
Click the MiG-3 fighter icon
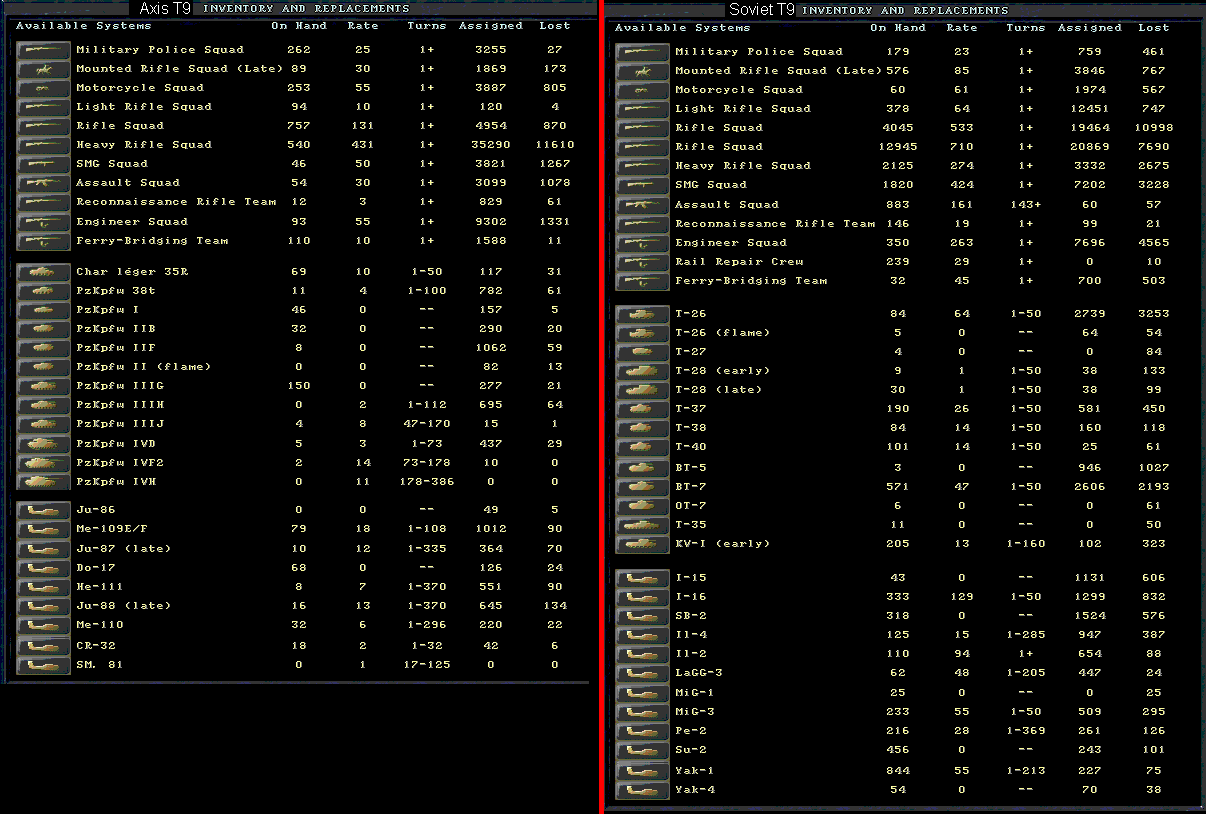coord(642,712)
